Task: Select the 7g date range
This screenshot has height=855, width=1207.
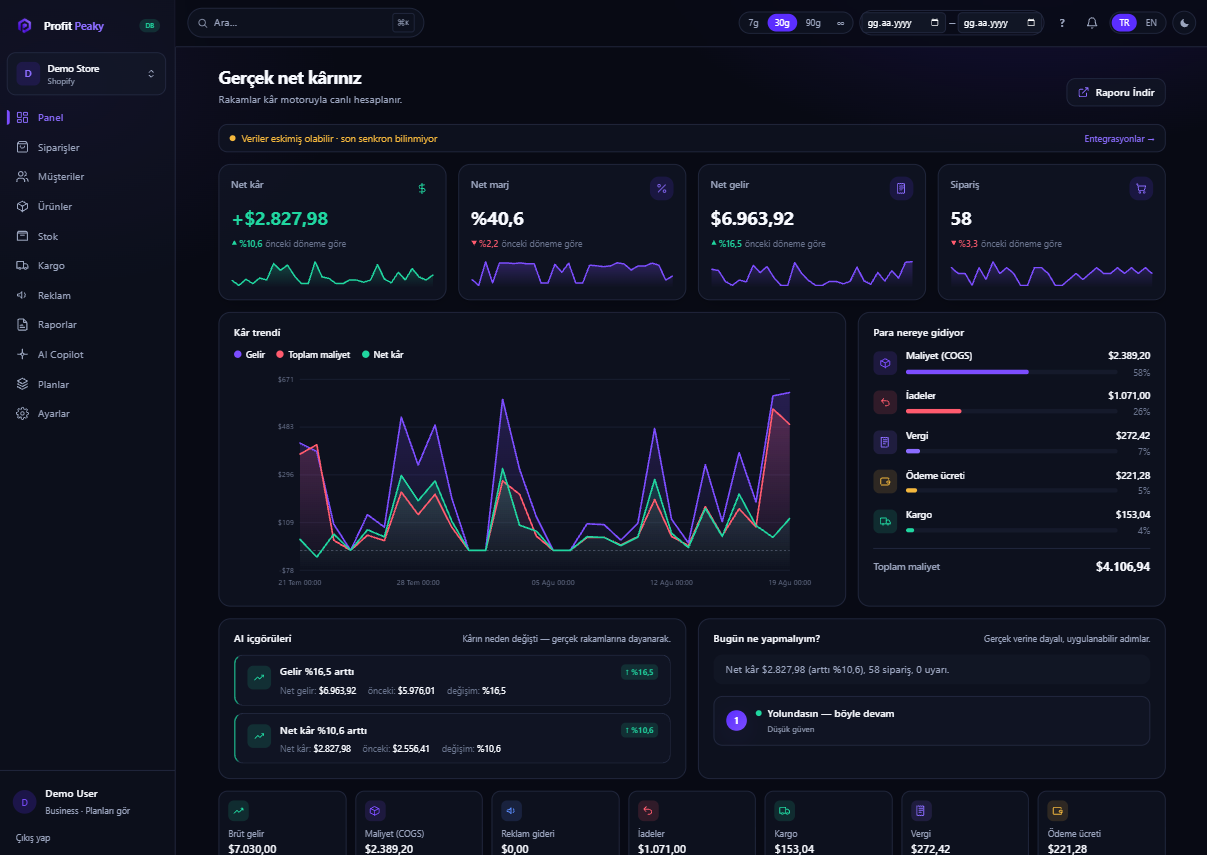Action: click(754, 23)
